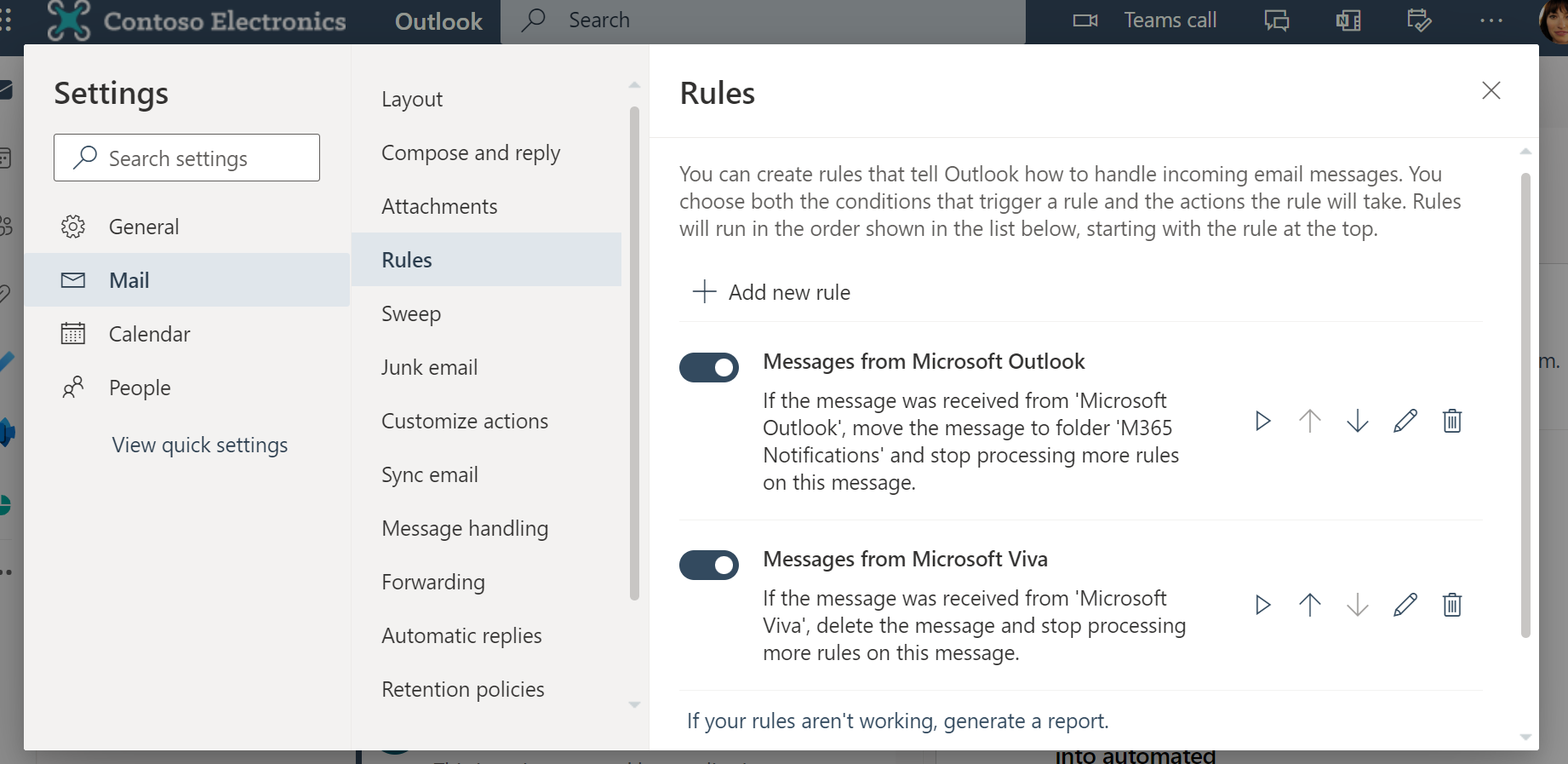The image size is (1568, 764).
Task: Open Attachments settings
Action: [487, 206]
